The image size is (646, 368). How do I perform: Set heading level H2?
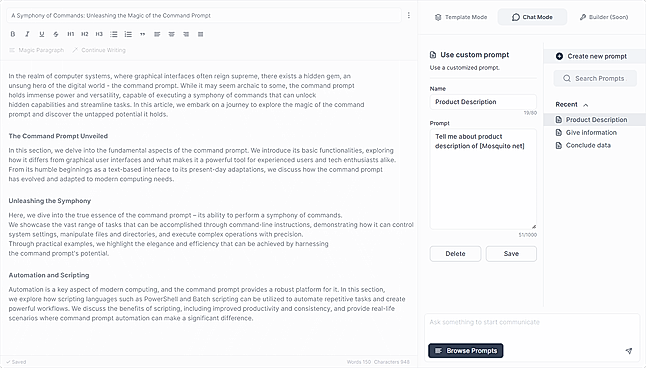click(85, 34)
